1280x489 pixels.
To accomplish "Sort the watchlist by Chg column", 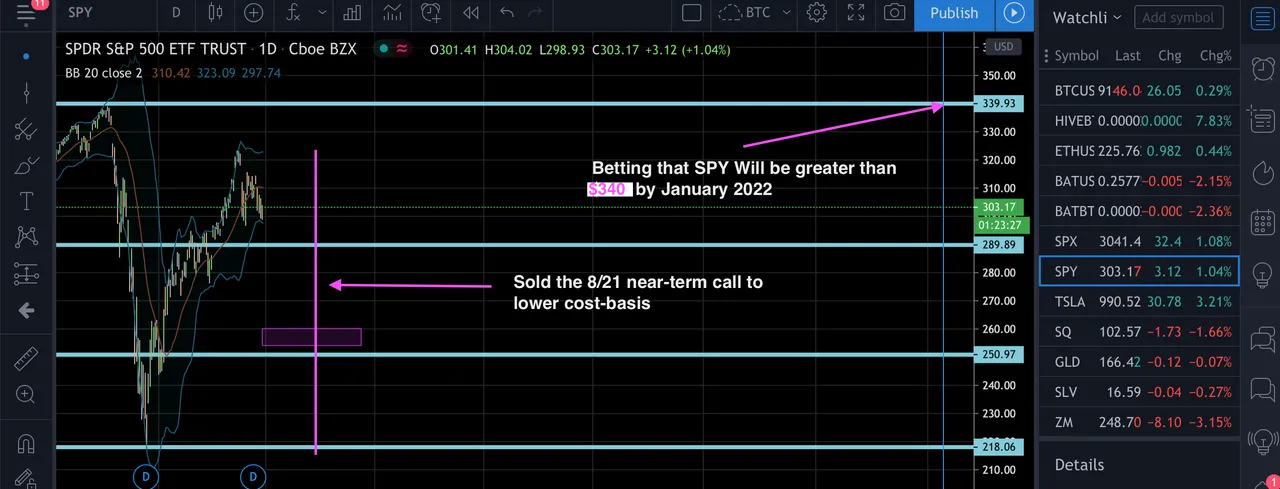I will [1169, 56].
